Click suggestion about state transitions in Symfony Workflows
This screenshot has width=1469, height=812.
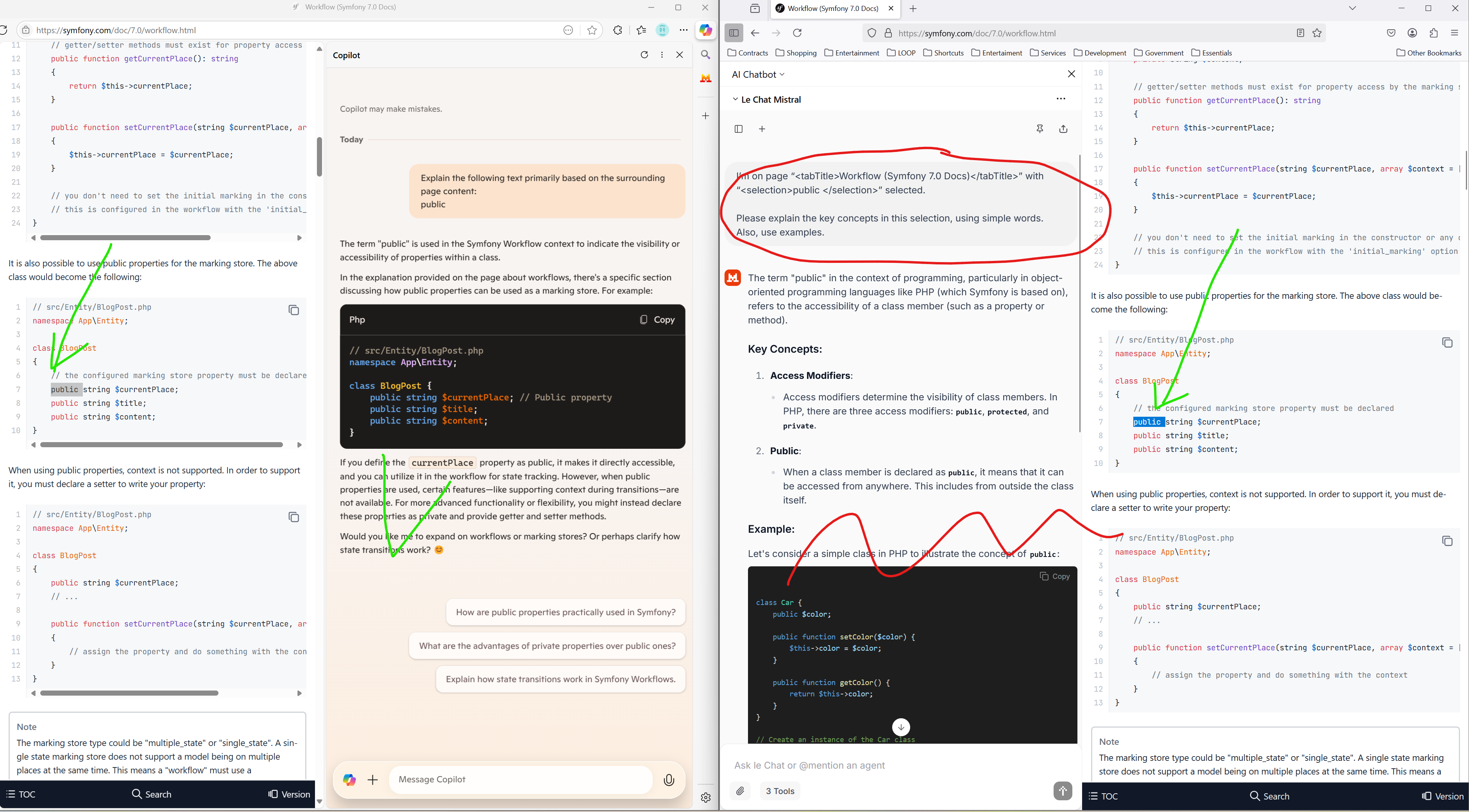pyautogui.click(x=560, y=679)
